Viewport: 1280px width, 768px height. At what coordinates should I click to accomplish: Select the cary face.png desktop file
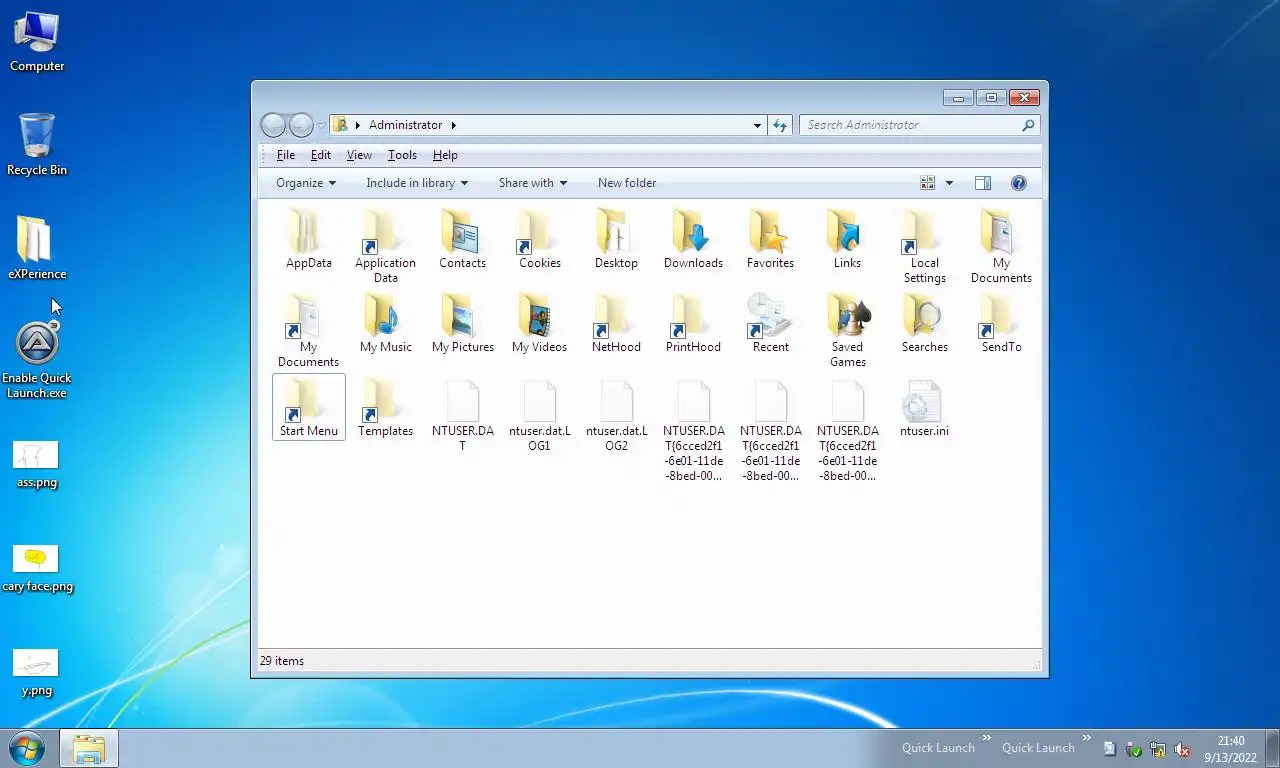37,569
